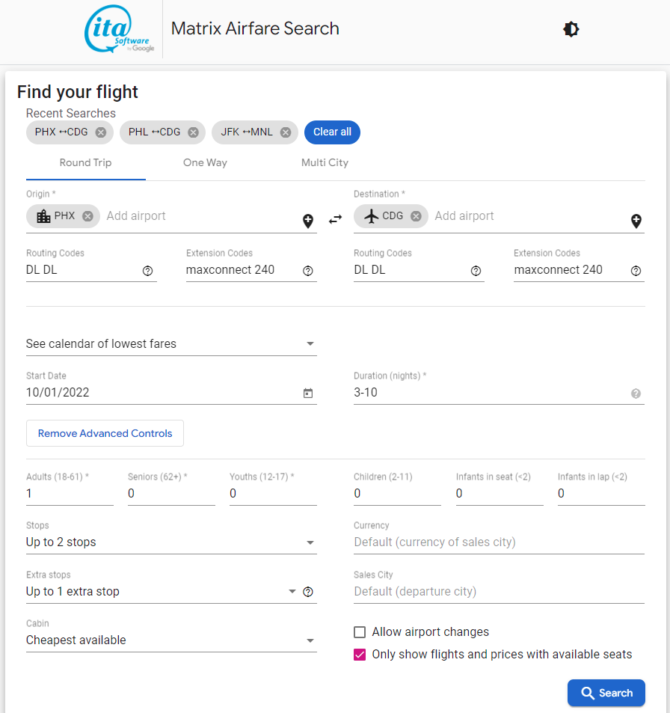This screenshot has width=670, height=713.
Task: Remove PHX from the origin field
Action: (88, 216)
